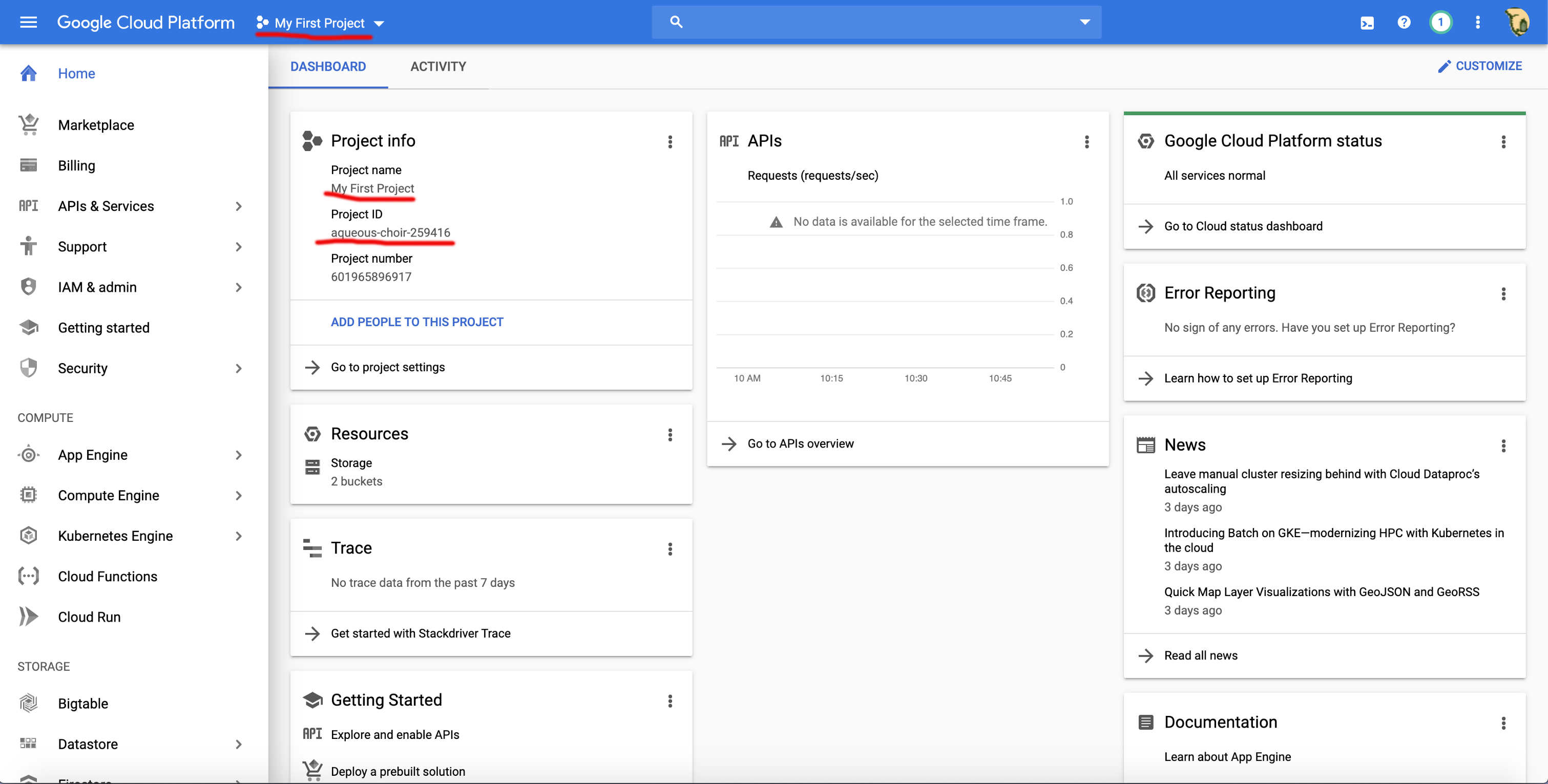
Task: Open Project info card options menu
Action: tap(670, 142)
